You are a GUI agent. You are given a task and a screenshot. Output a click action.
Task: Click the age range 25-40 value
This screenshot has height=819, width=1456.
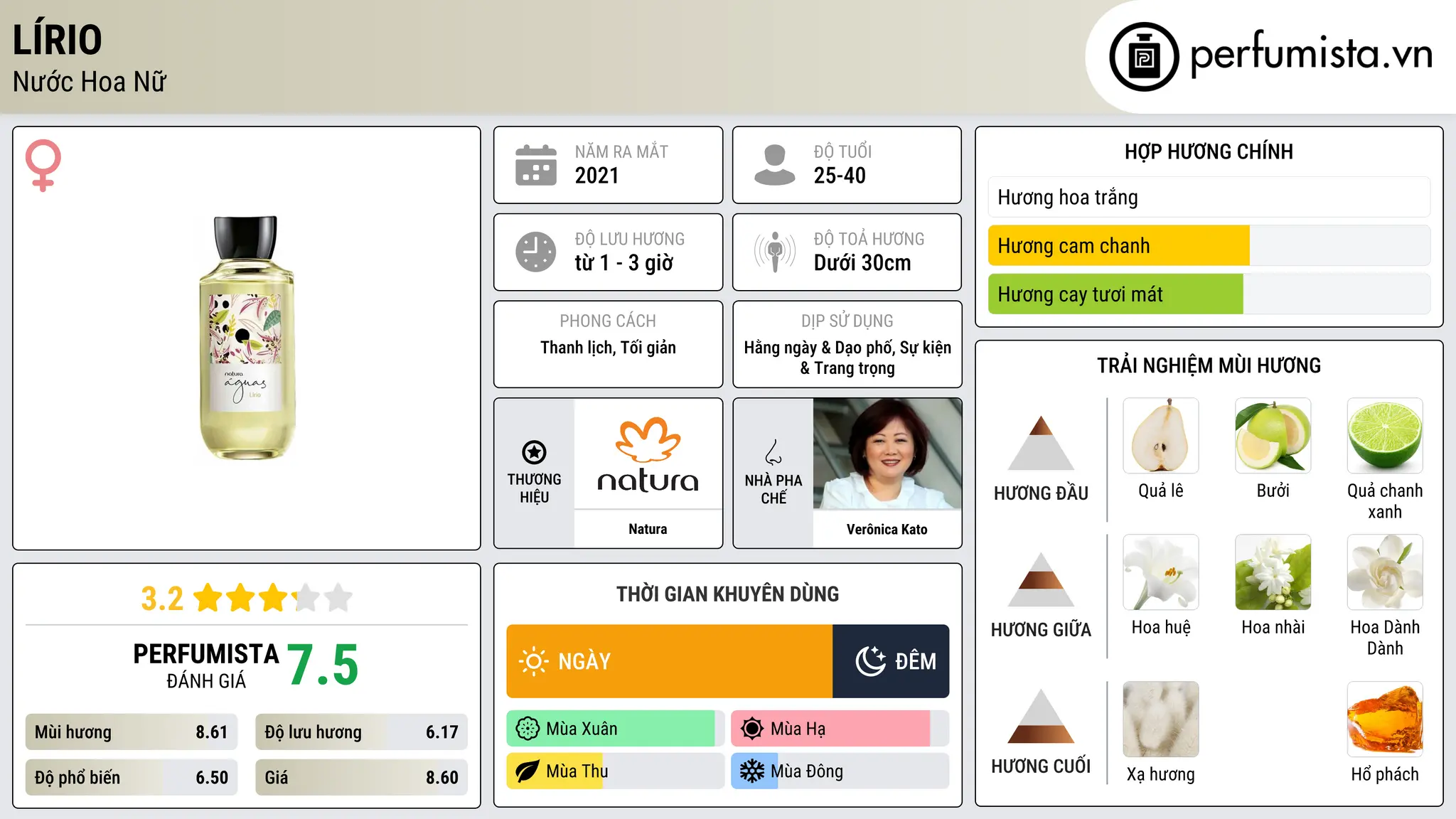[x=840, y=176]
